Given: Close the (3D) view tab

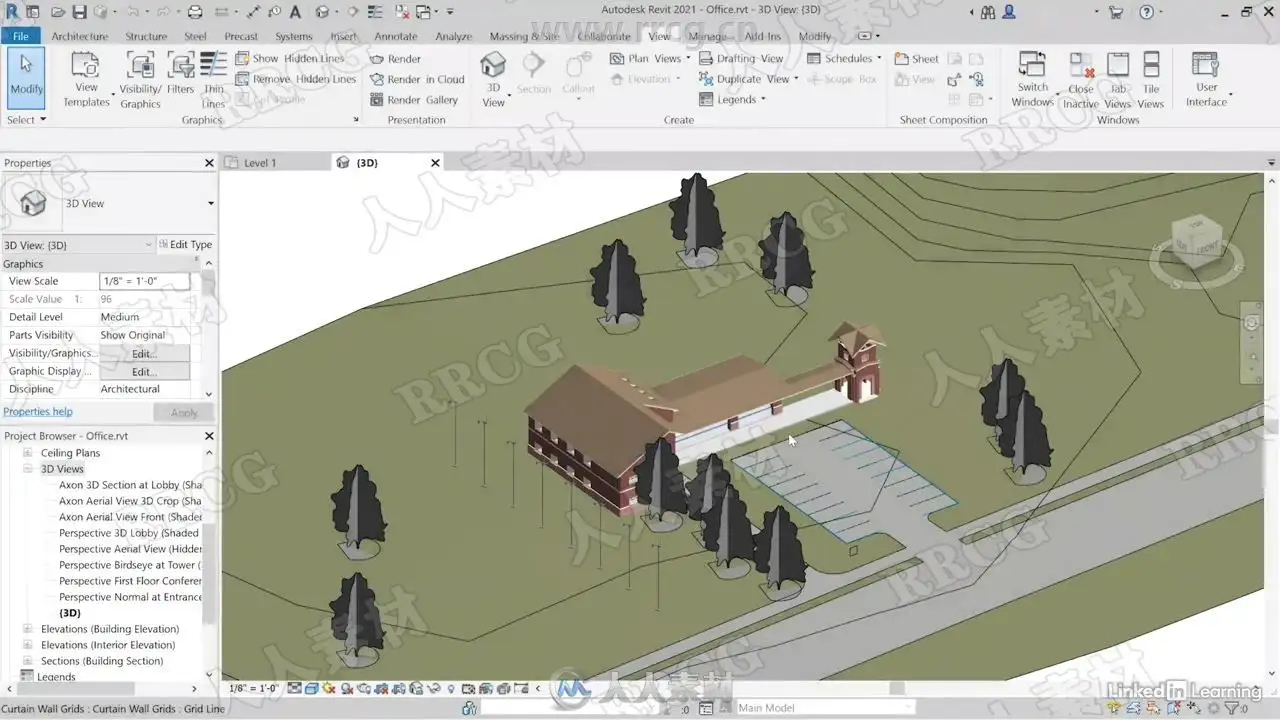Looking at the screenshot, I should click(435, 163).
